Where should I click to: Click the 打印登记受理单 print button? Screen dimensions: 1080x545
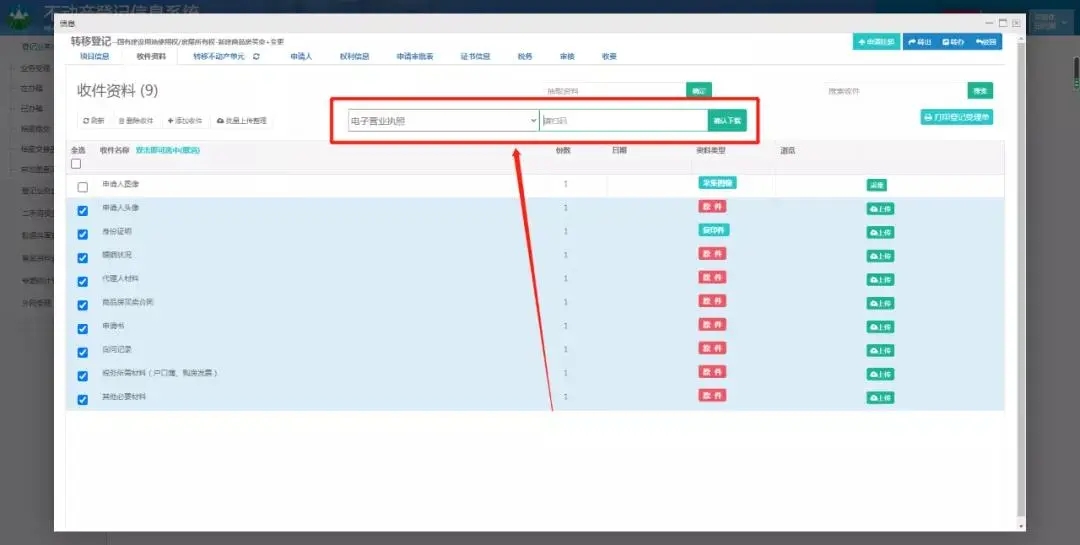tap(956, 117)
